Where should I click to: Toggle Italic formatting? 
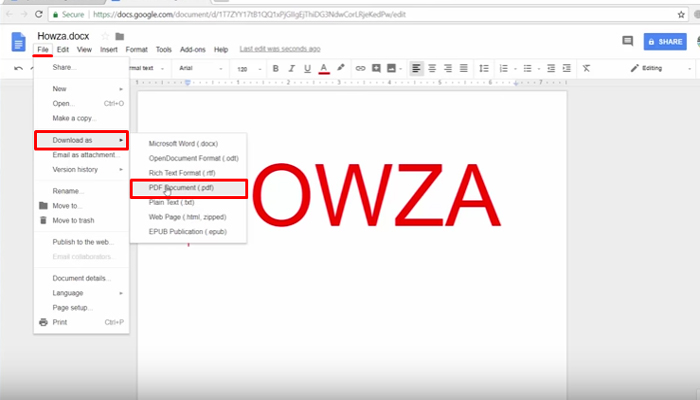pyautogui.click(x=292, y=68)
